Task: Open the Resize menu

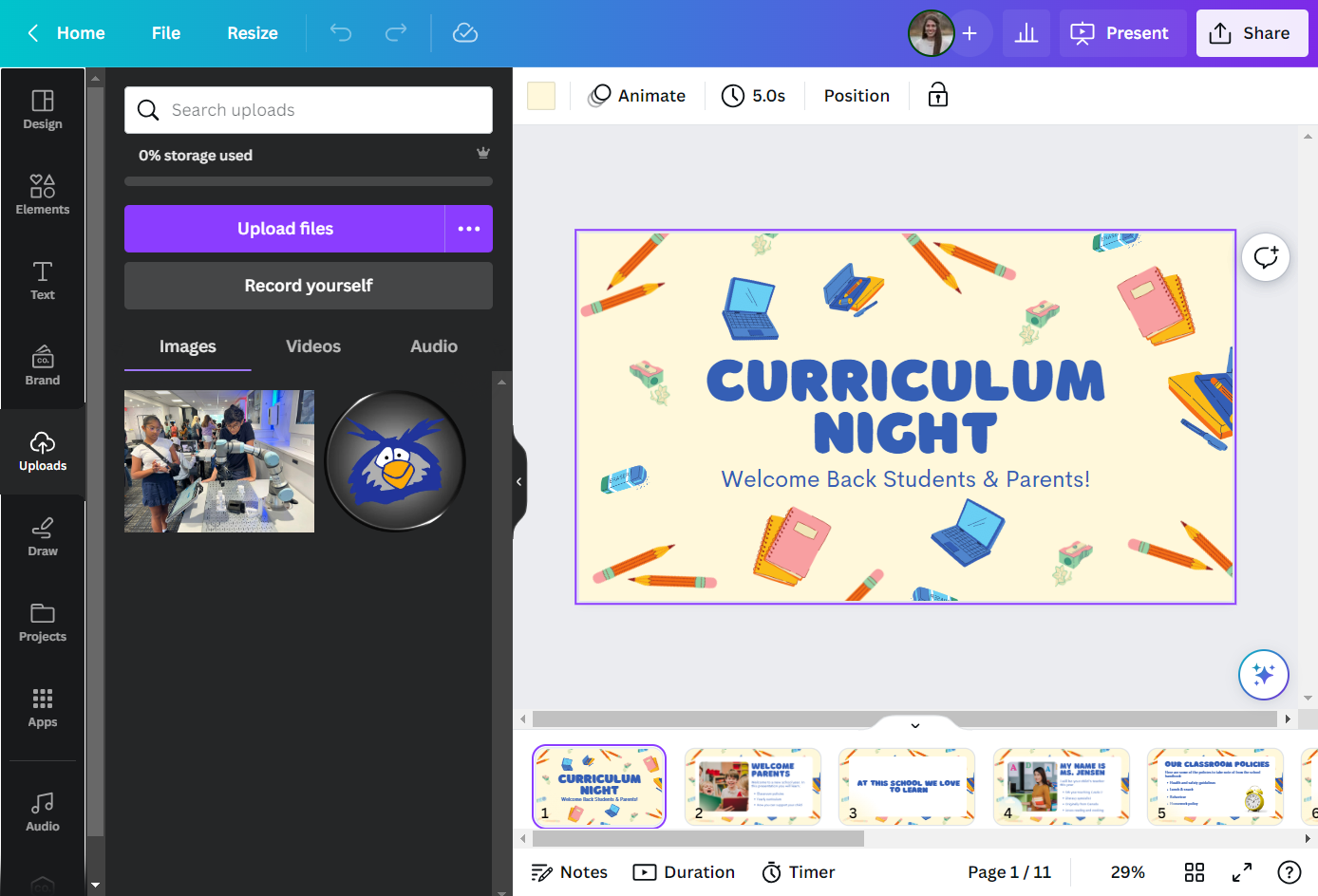Action: click(x=253, y=33)
